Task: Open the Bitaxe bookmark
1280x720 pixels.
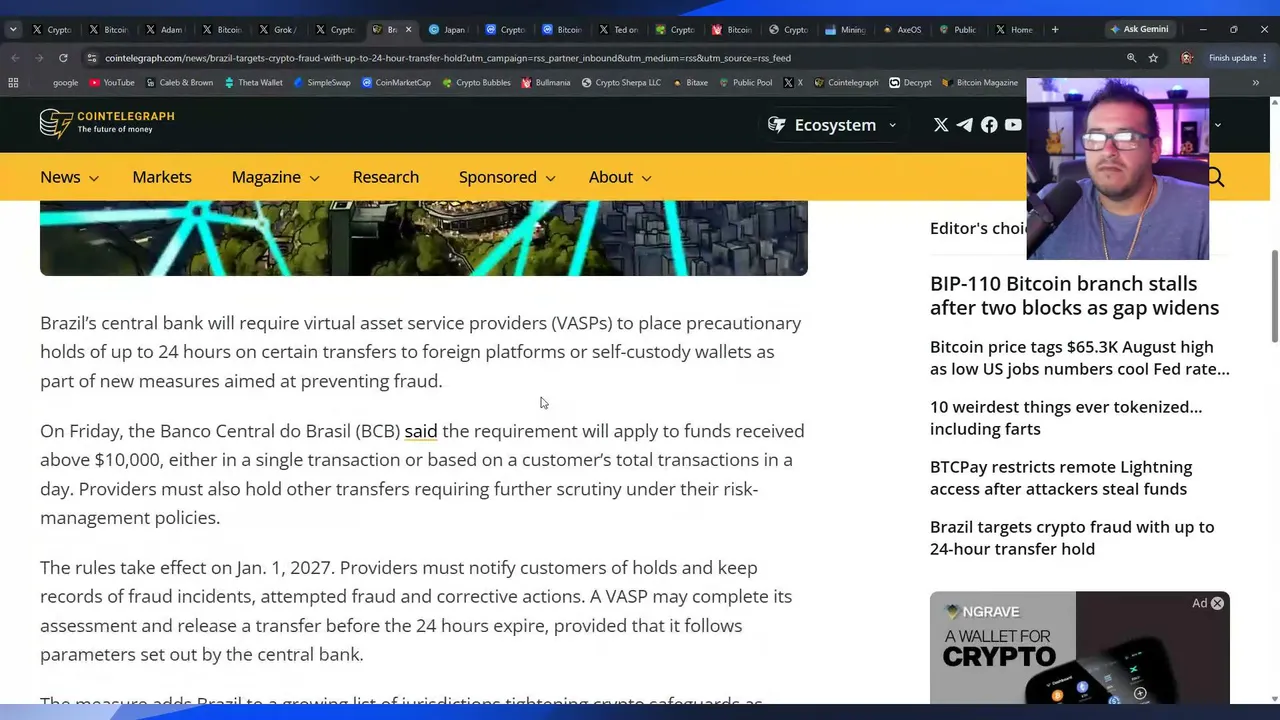Action: tap(691, 83)
